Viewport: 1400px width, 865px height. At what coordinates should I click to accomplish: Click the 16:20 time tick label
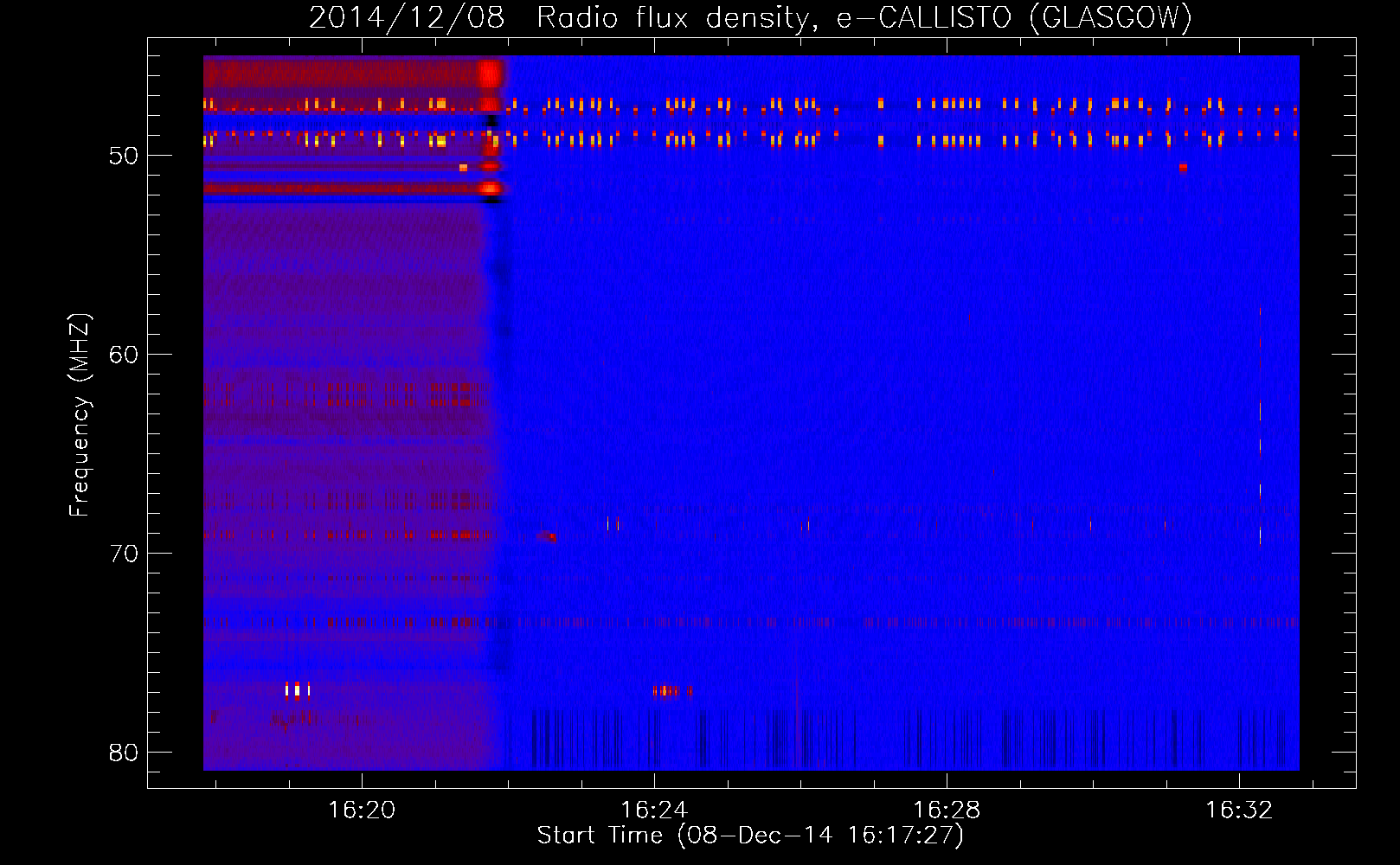point(362,810)
